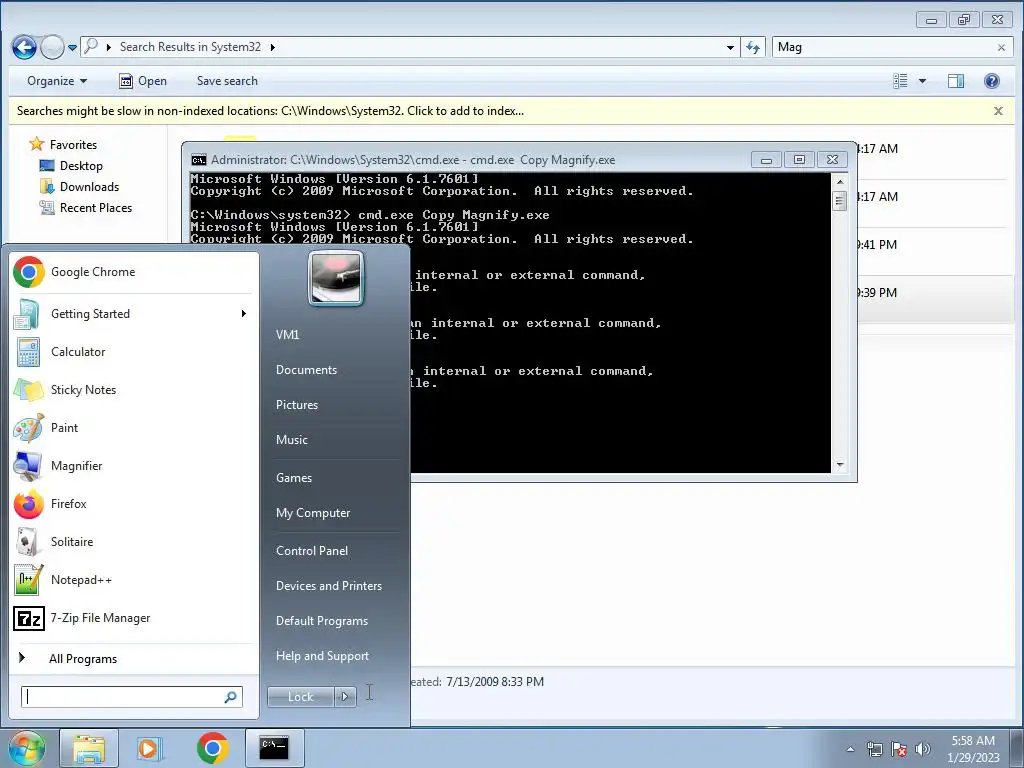The height and width of the screenshot is (768, 1024).
Task: Toggle the preview pane
Action: pos(955,81)
